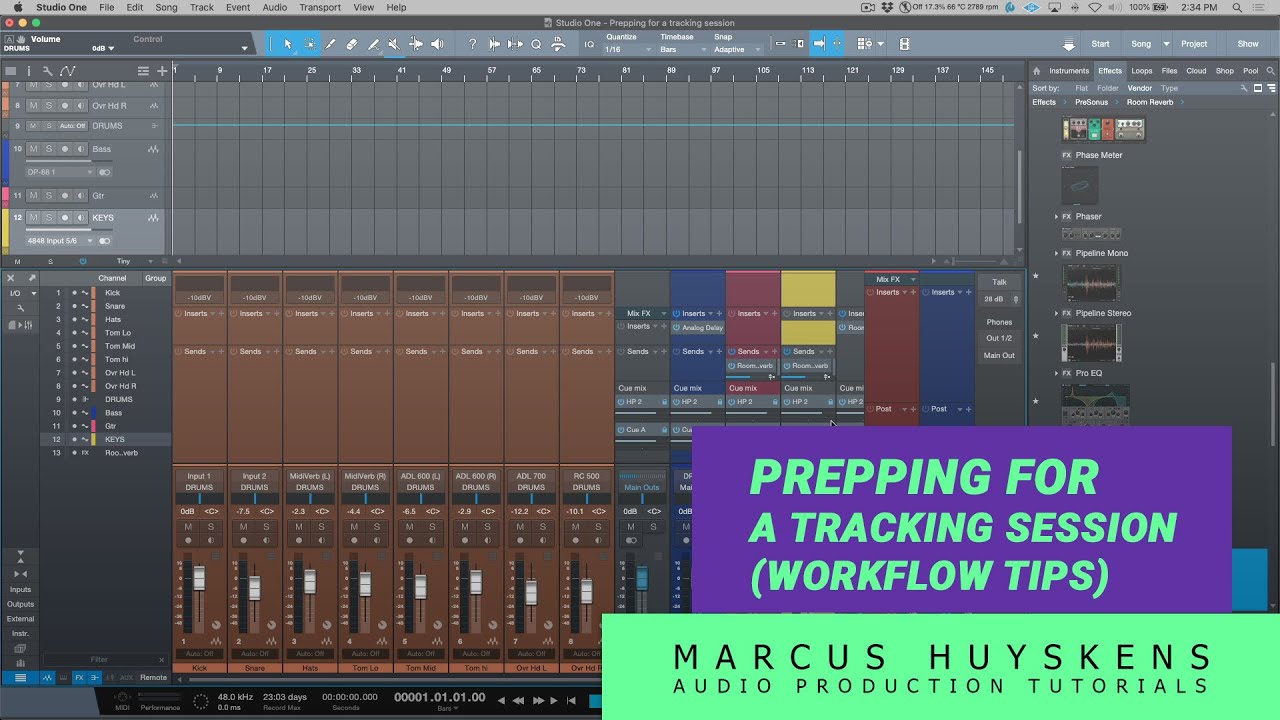
Task: Solo the KEYS track
Action: [49, 217]
